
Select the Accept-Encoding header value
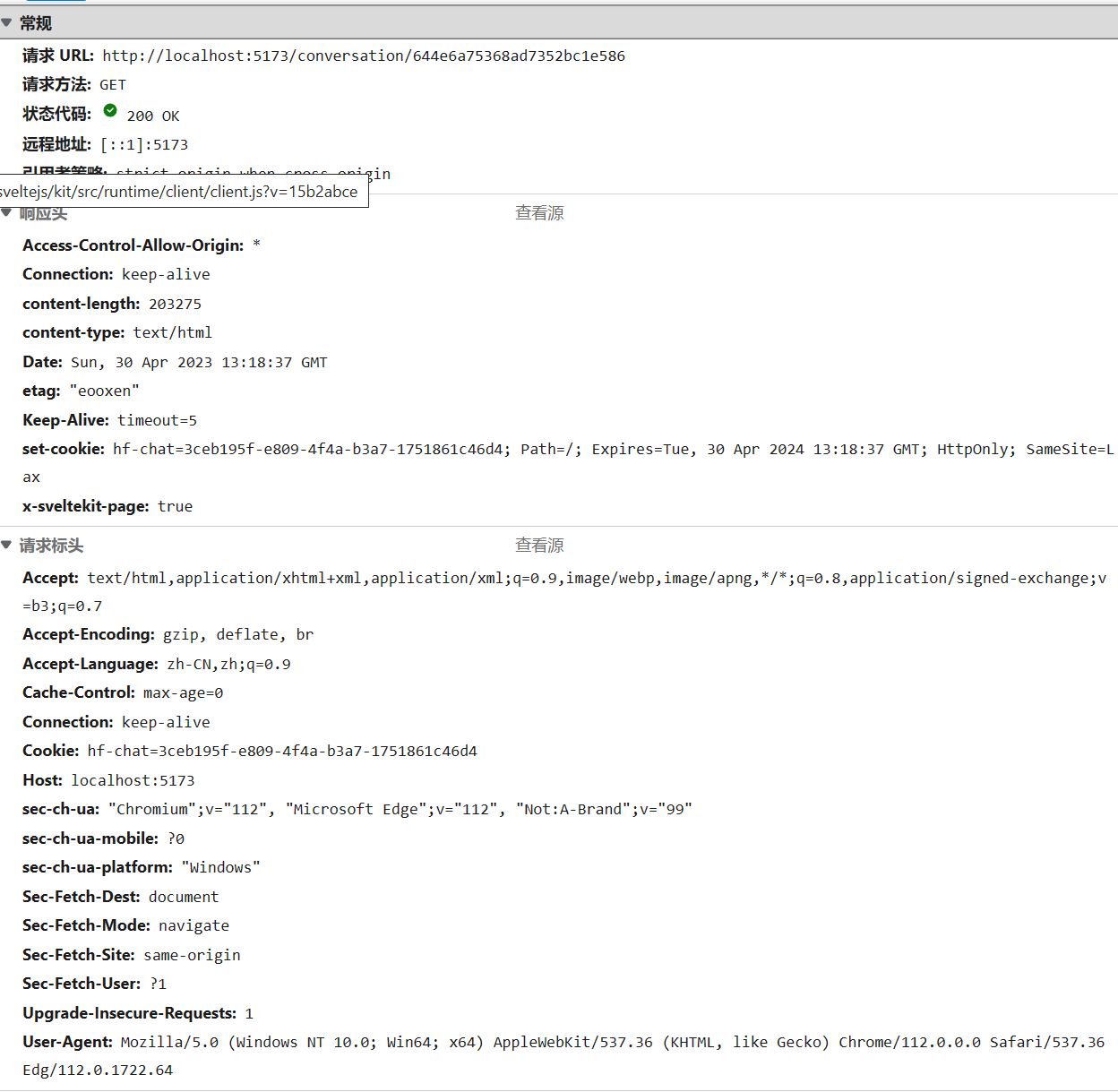coord(238,634)
